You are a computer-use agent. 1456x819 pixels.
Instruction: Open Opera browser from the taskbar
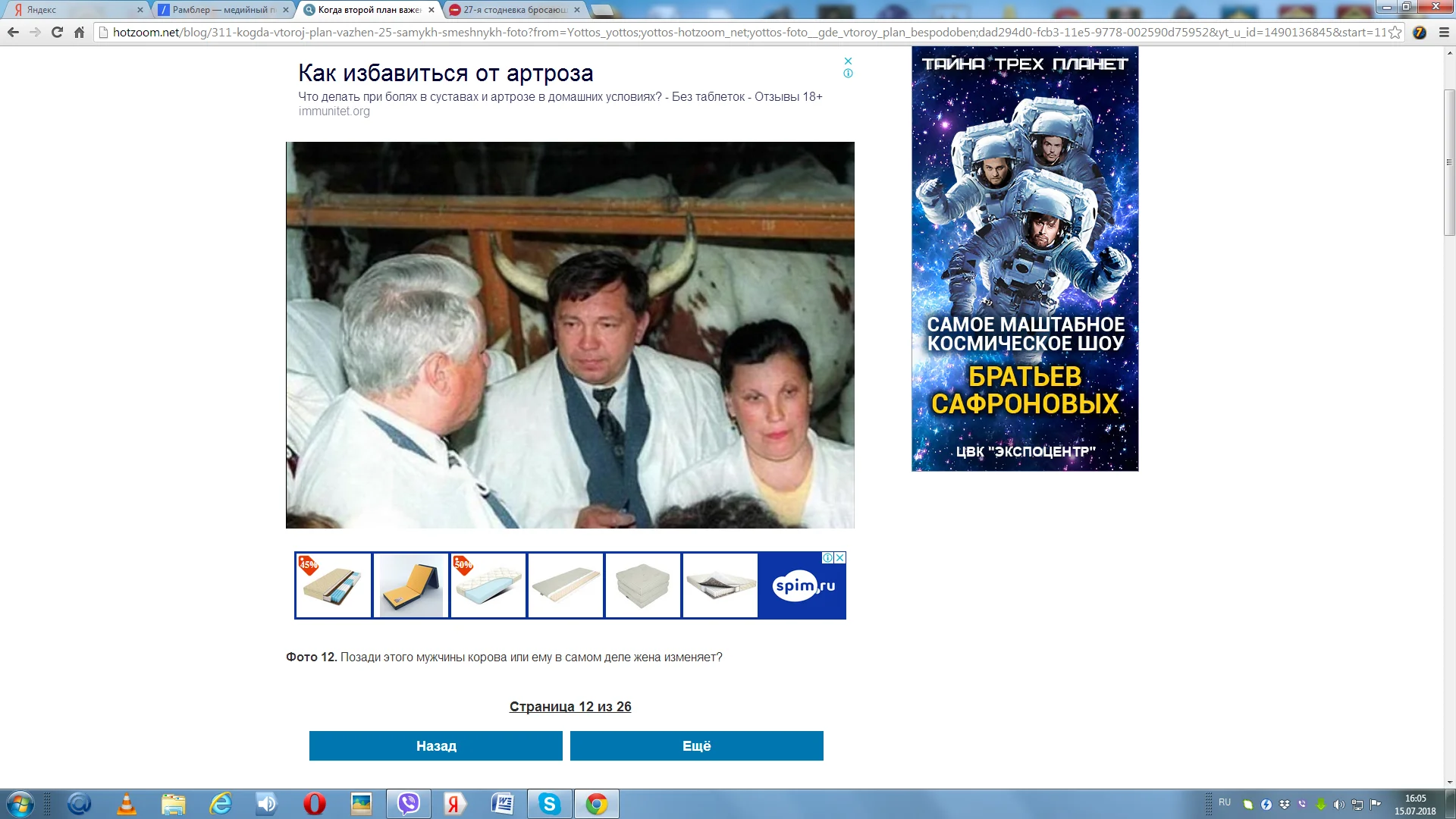click(x=314, y=804)
